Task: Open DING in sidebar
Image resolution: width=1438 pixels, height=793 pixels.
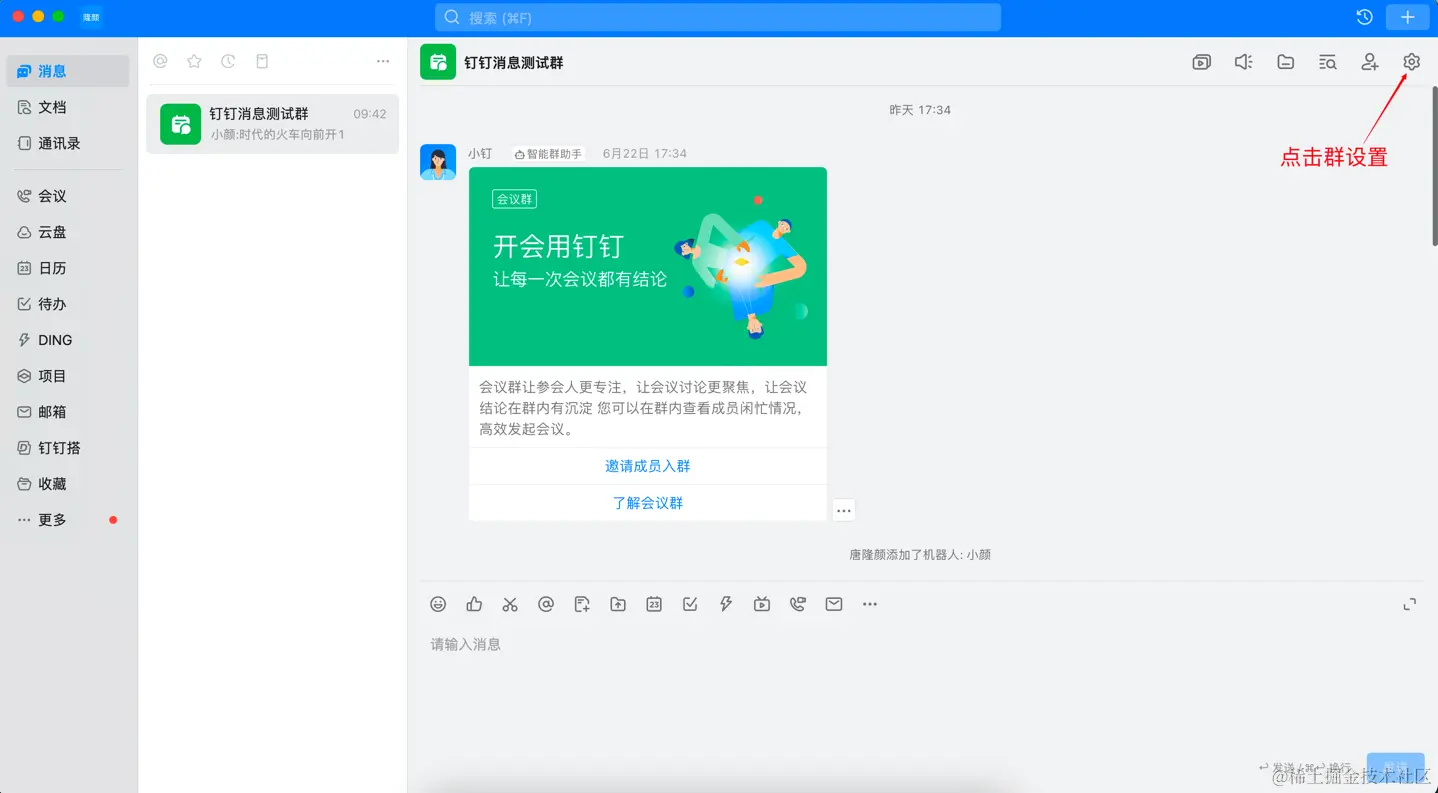Action: [x=68, y=340]
